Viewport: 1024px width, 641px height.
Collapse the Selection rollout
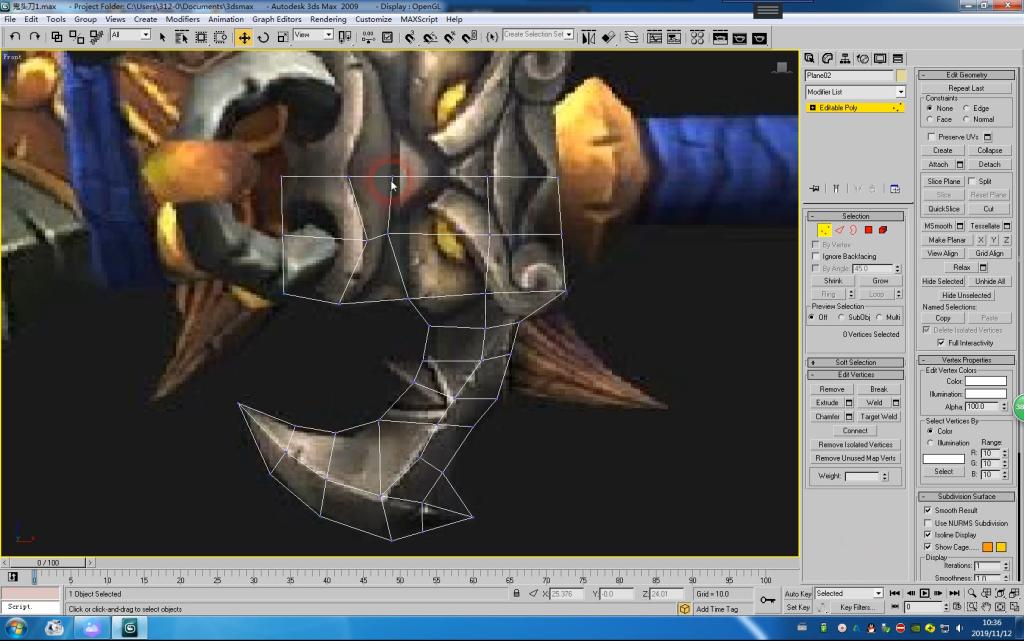856,216
